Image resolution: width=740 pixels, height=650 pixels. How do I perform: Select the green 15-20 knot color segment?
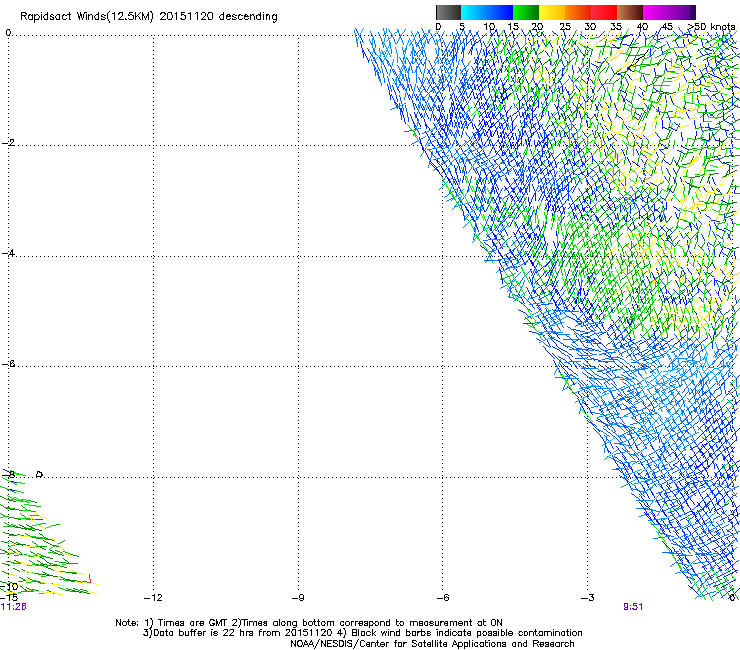pos(526,12)
